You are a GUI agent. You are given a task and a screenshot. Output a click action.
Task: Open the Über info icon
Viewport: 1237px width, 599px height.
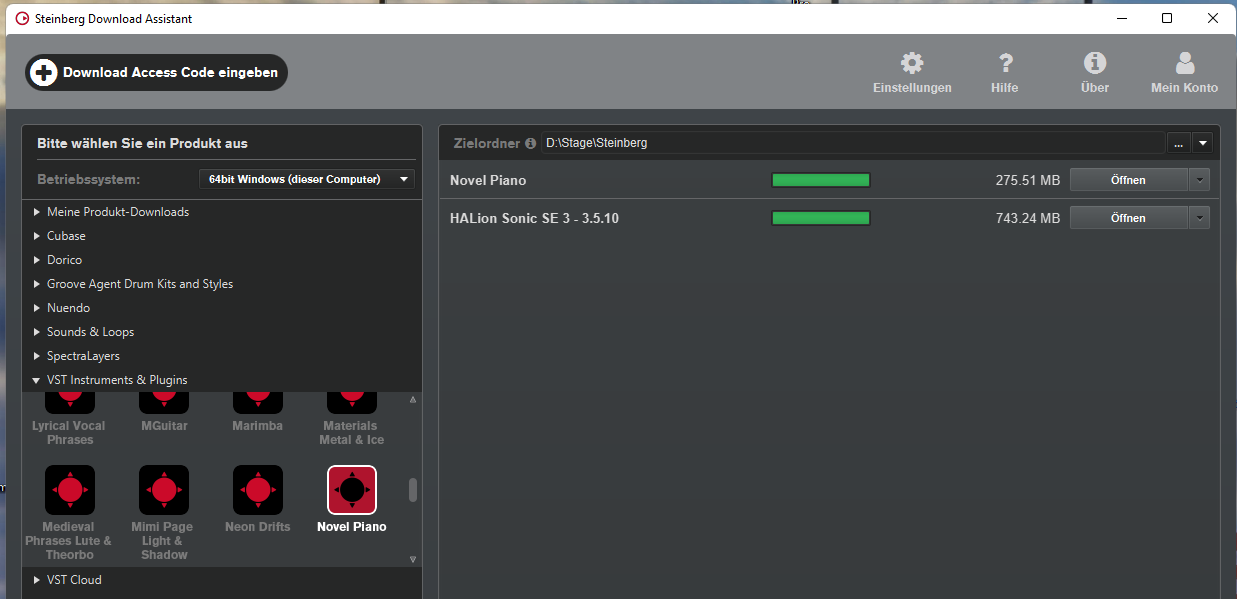pos(1095,64)
